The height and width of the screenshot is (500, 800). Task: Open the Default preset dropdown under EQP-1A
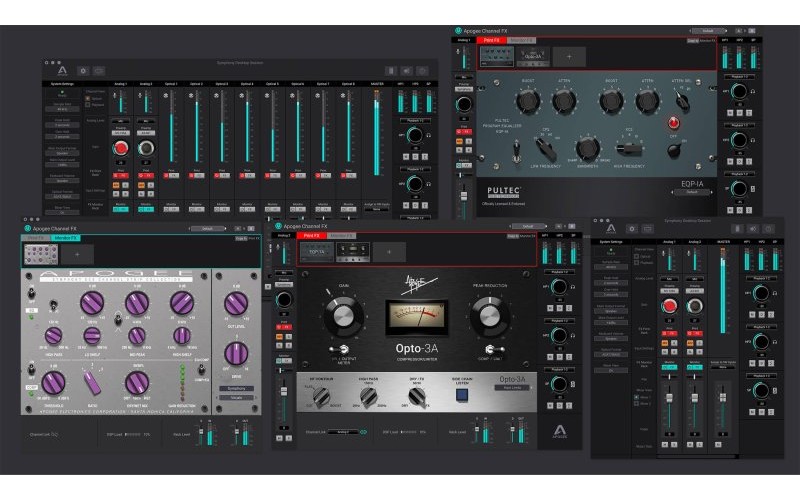(x=692, y=192)
